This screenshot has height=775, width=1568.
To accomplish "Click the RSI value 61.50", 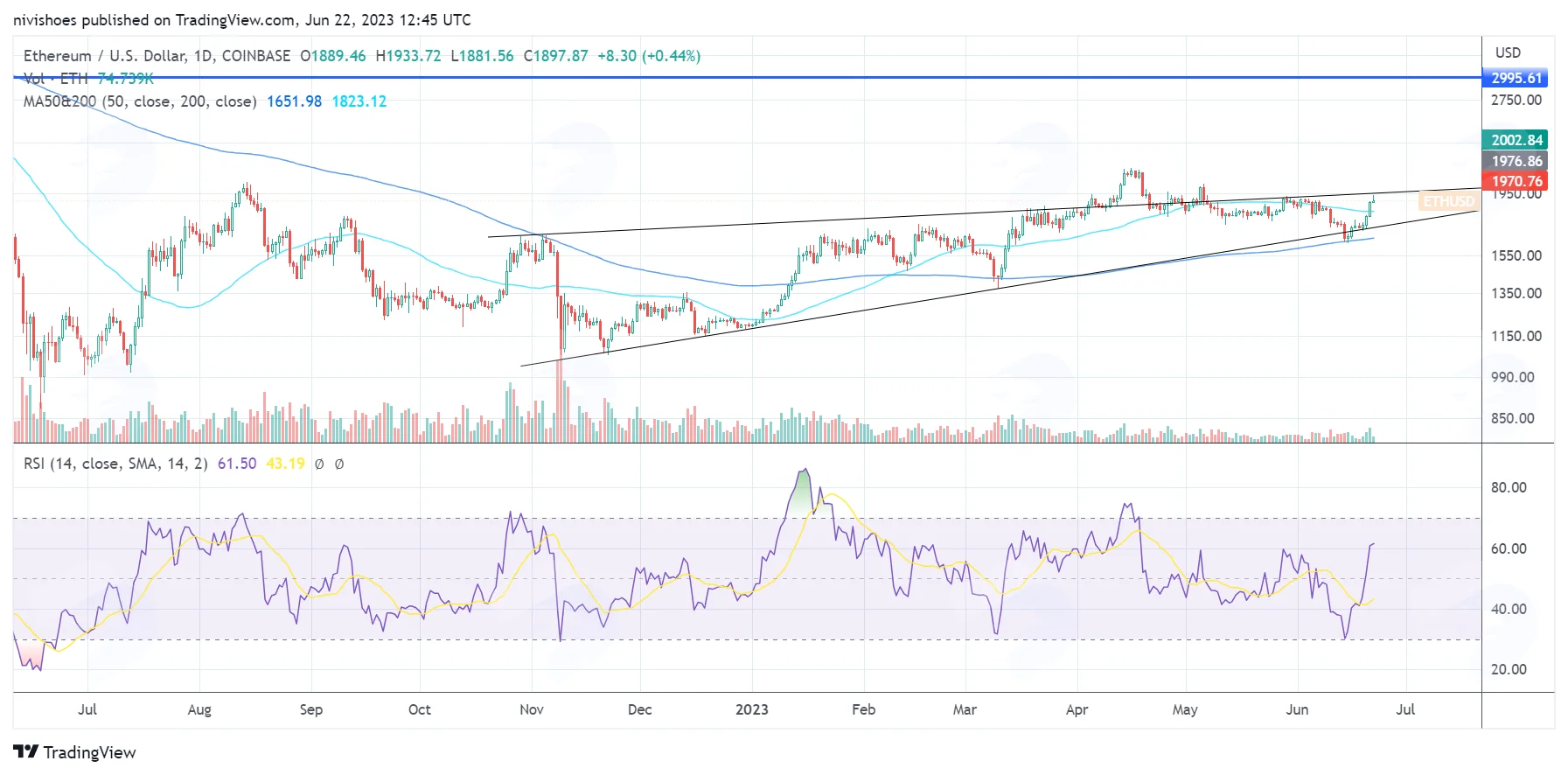I will point(237,464).
